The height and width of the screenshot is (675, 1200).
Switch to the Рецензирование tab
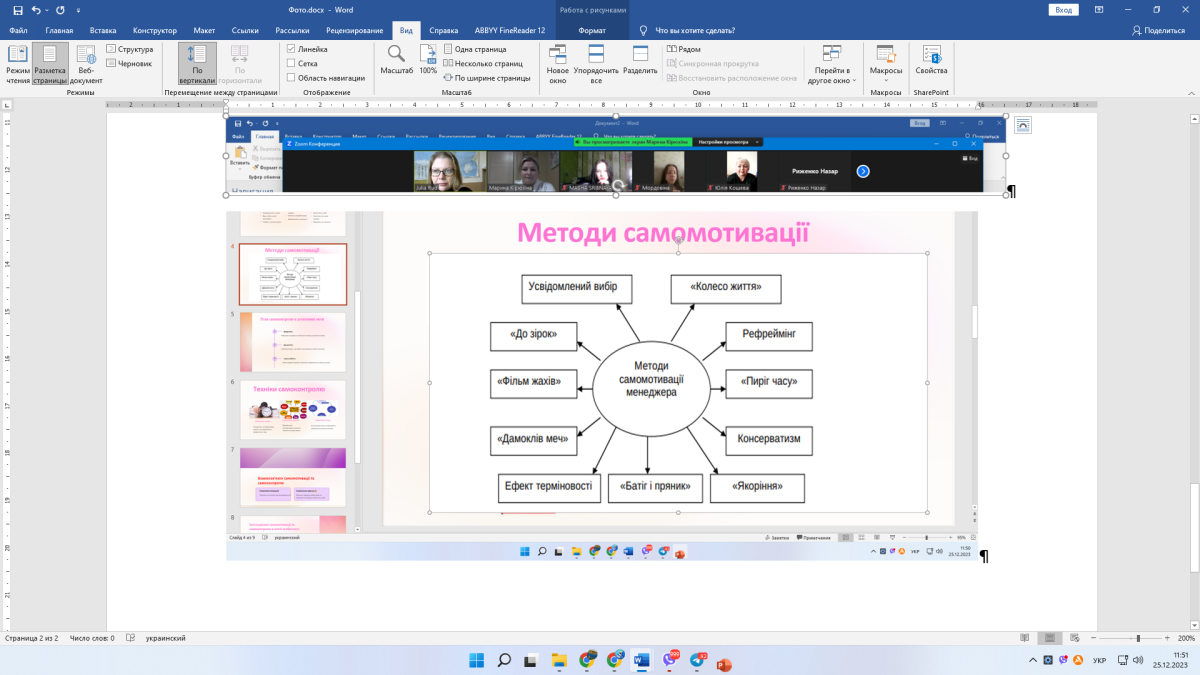pyautogui.click(x=352, y=31)
